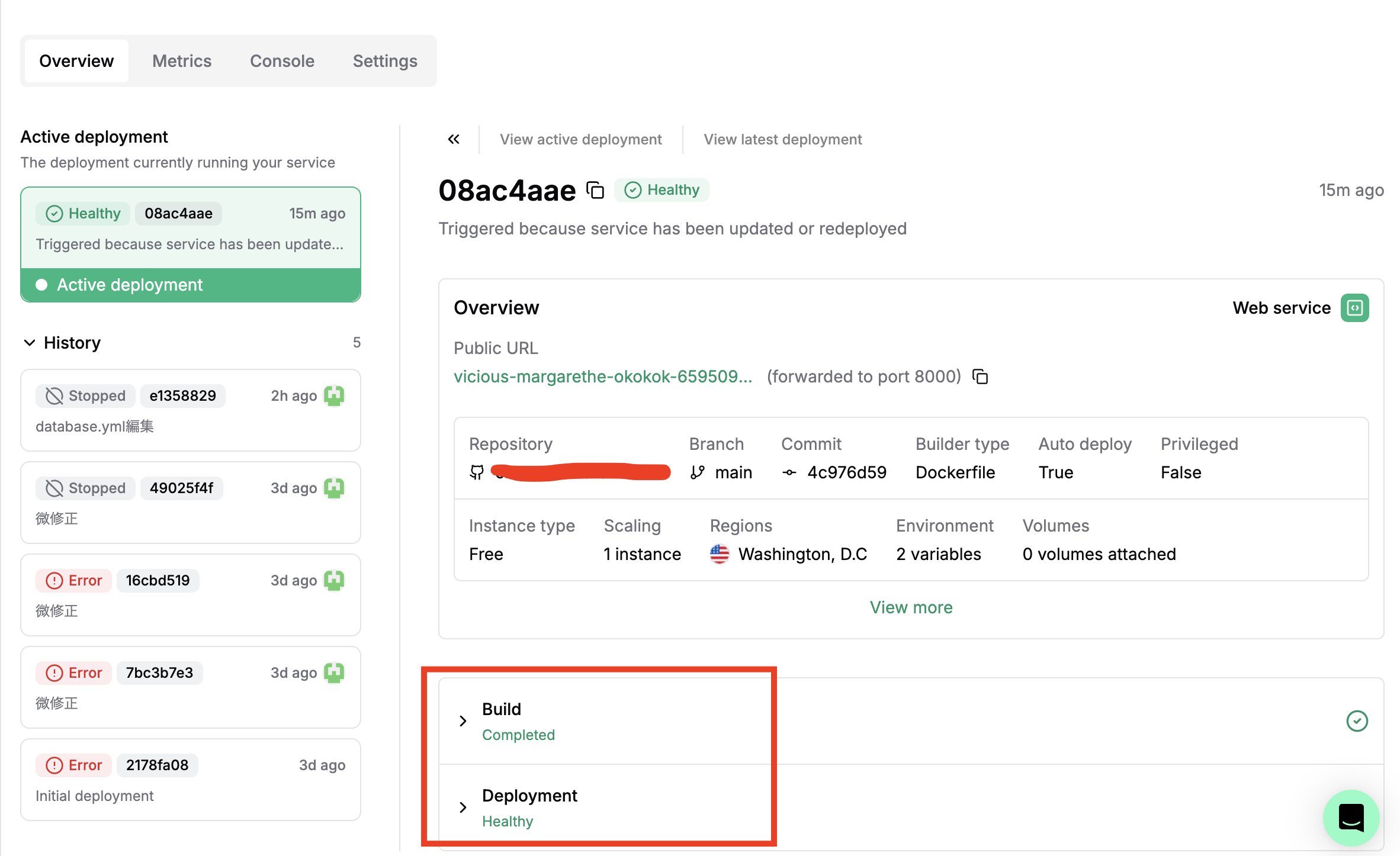
Task: Click the copy public URL icon
Action: [x=980, y=376]
